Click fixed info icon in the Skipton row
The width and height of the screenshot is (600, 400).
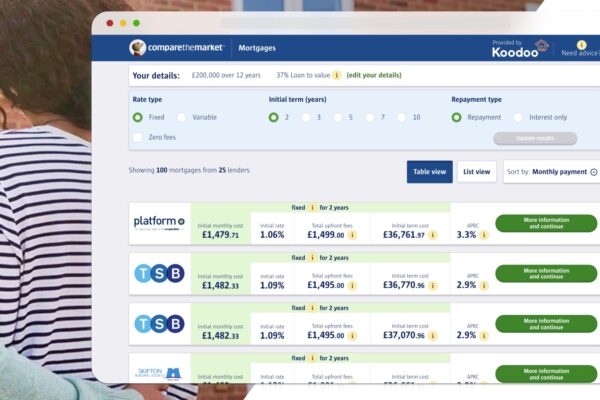[x=312, y=358]
